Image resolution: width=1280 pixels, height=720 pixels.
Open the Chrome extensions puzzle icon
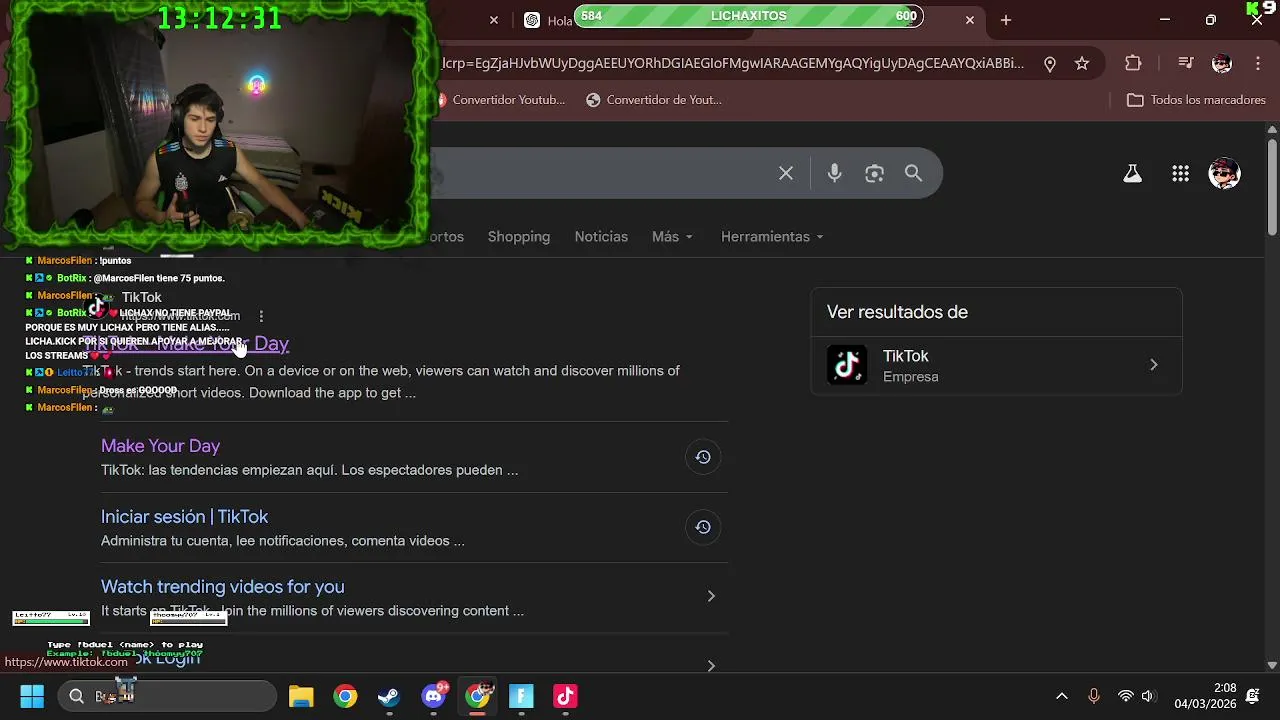tap(1133, 63)
